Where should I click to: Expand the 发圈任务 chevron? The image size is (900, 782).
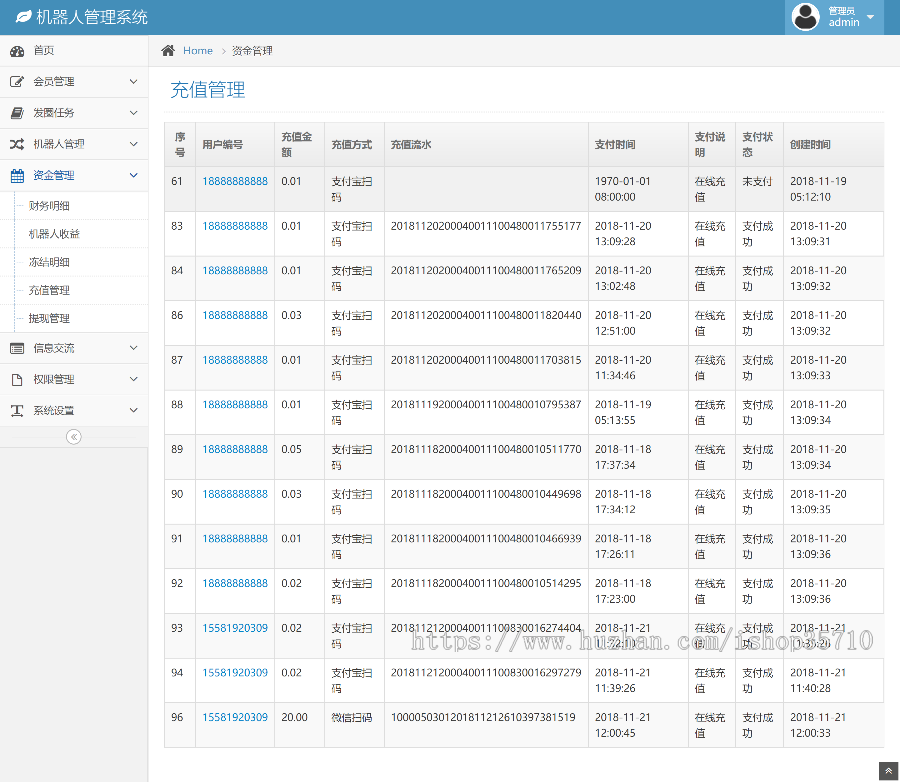click(x=133, y=113)
